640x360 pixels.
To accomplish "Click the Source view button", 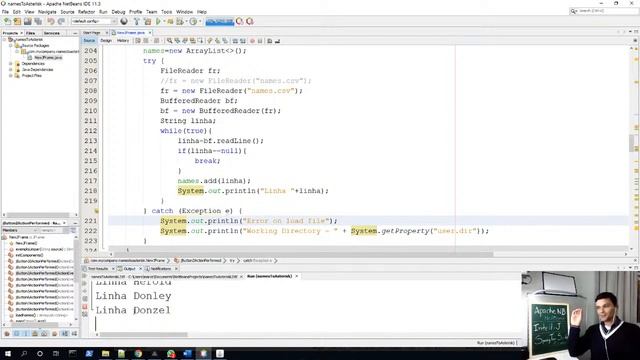I will click(x=89, y=41).
